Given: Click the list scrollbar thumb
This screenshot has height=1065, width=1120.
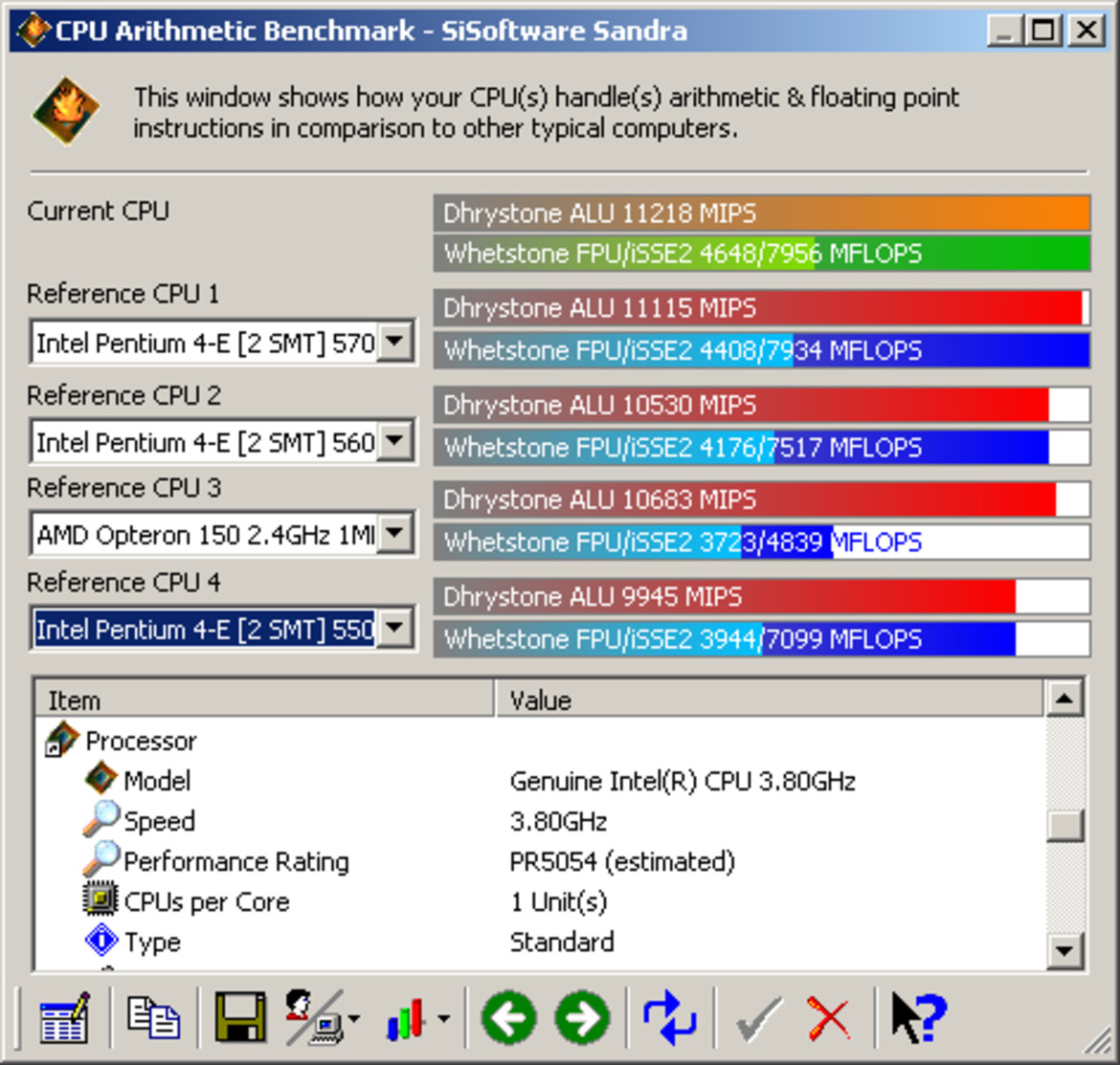Looking at the screenshot, I should [1064, 826].
